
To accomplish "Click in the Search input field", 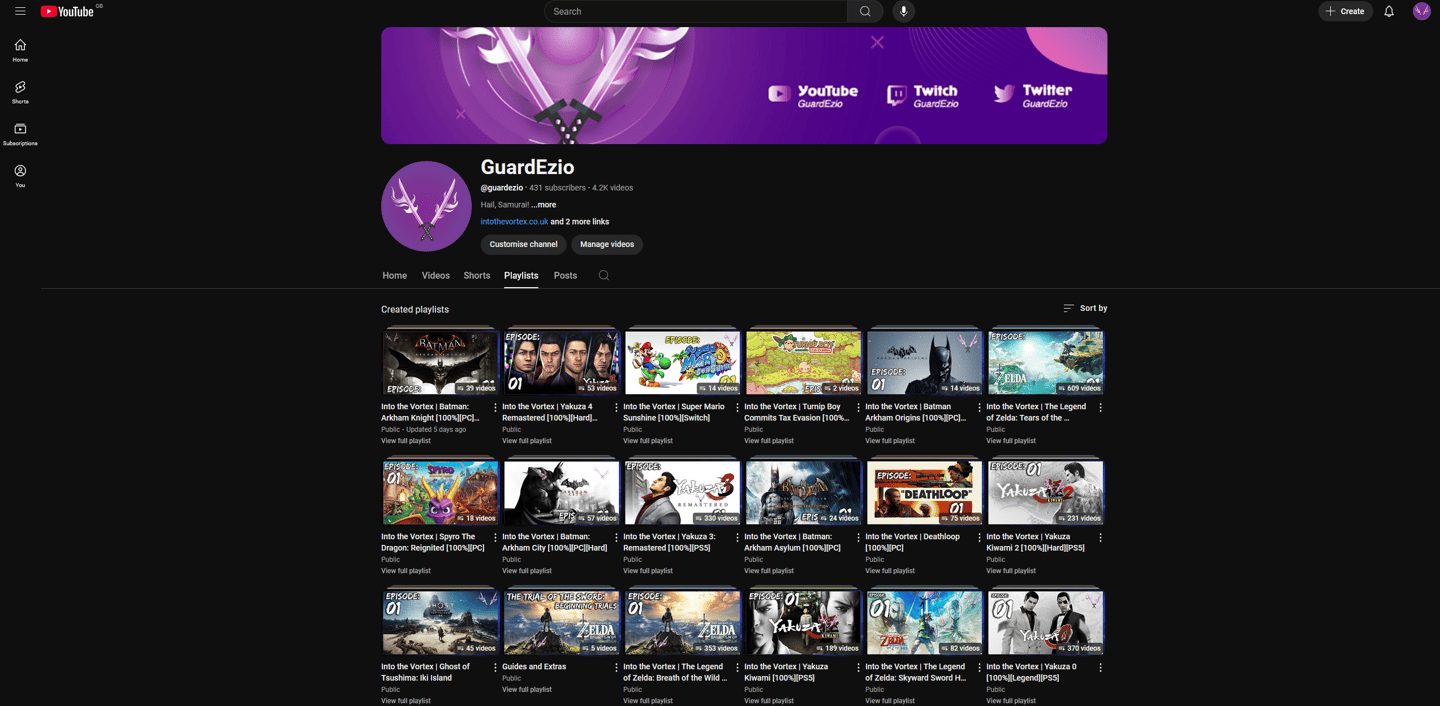I will tap(696, 11).
